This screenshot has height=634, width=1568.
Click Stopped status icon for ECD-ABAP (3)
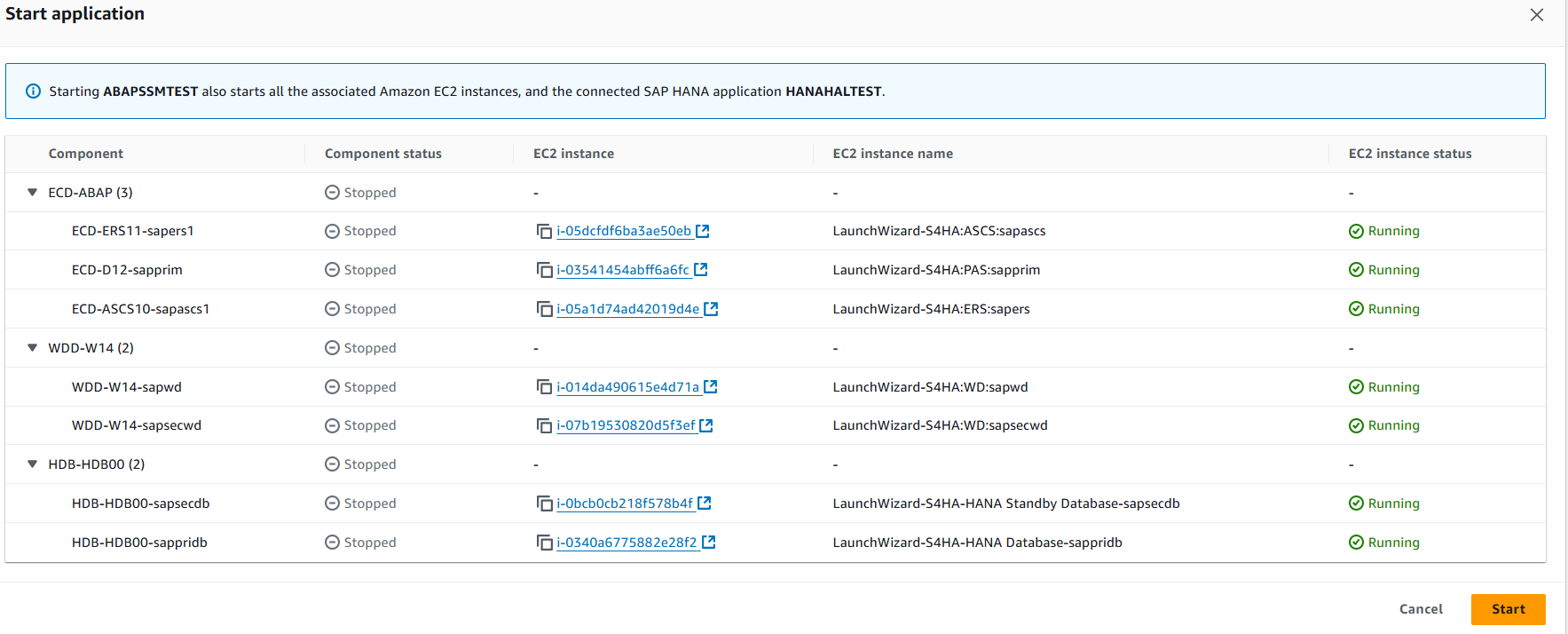point(332,193)
